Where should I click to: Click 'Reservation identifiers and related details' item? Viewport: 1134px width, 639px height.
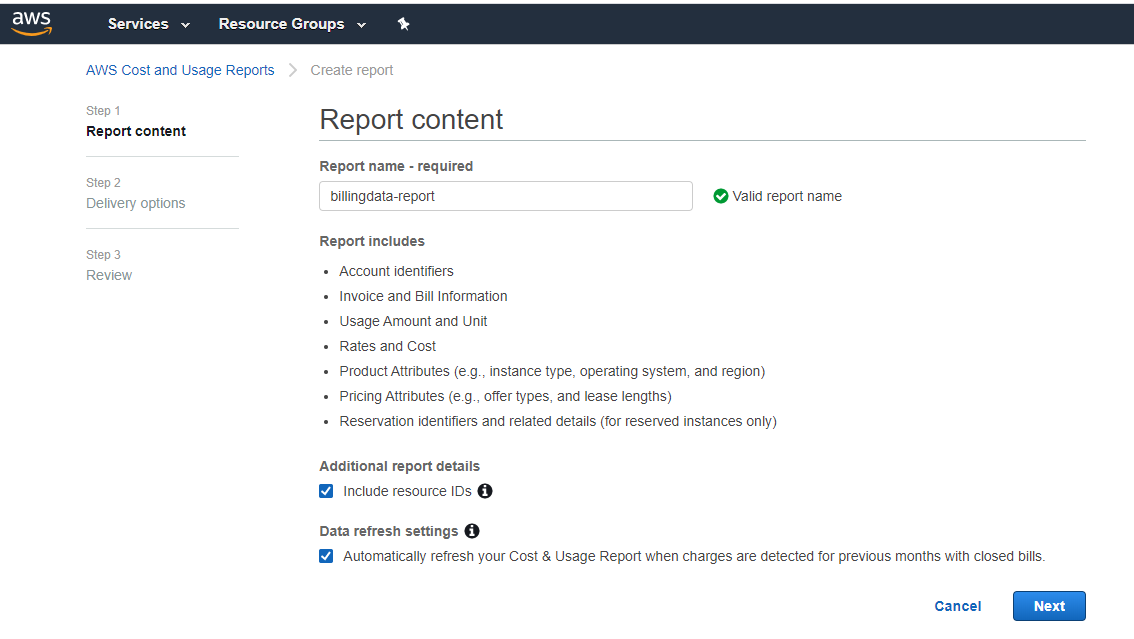click(558, 421)
